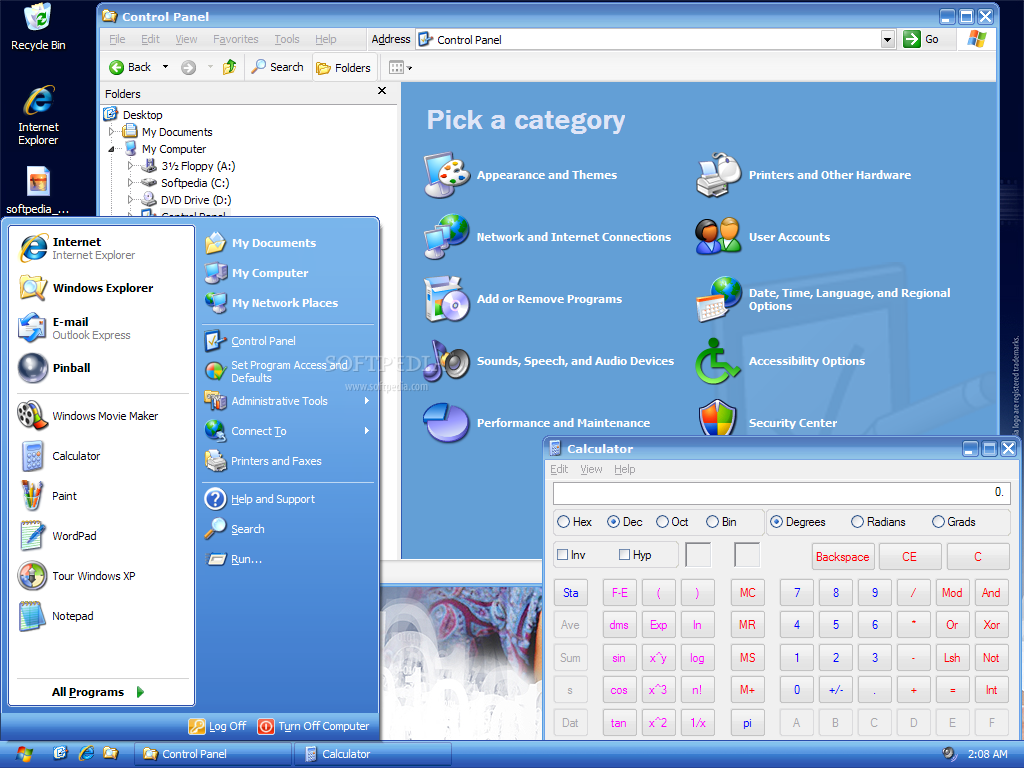The width and height of the screenshot is (1024, 768).
Task: Open the Security Center shield icon
Action: (718, 419)
